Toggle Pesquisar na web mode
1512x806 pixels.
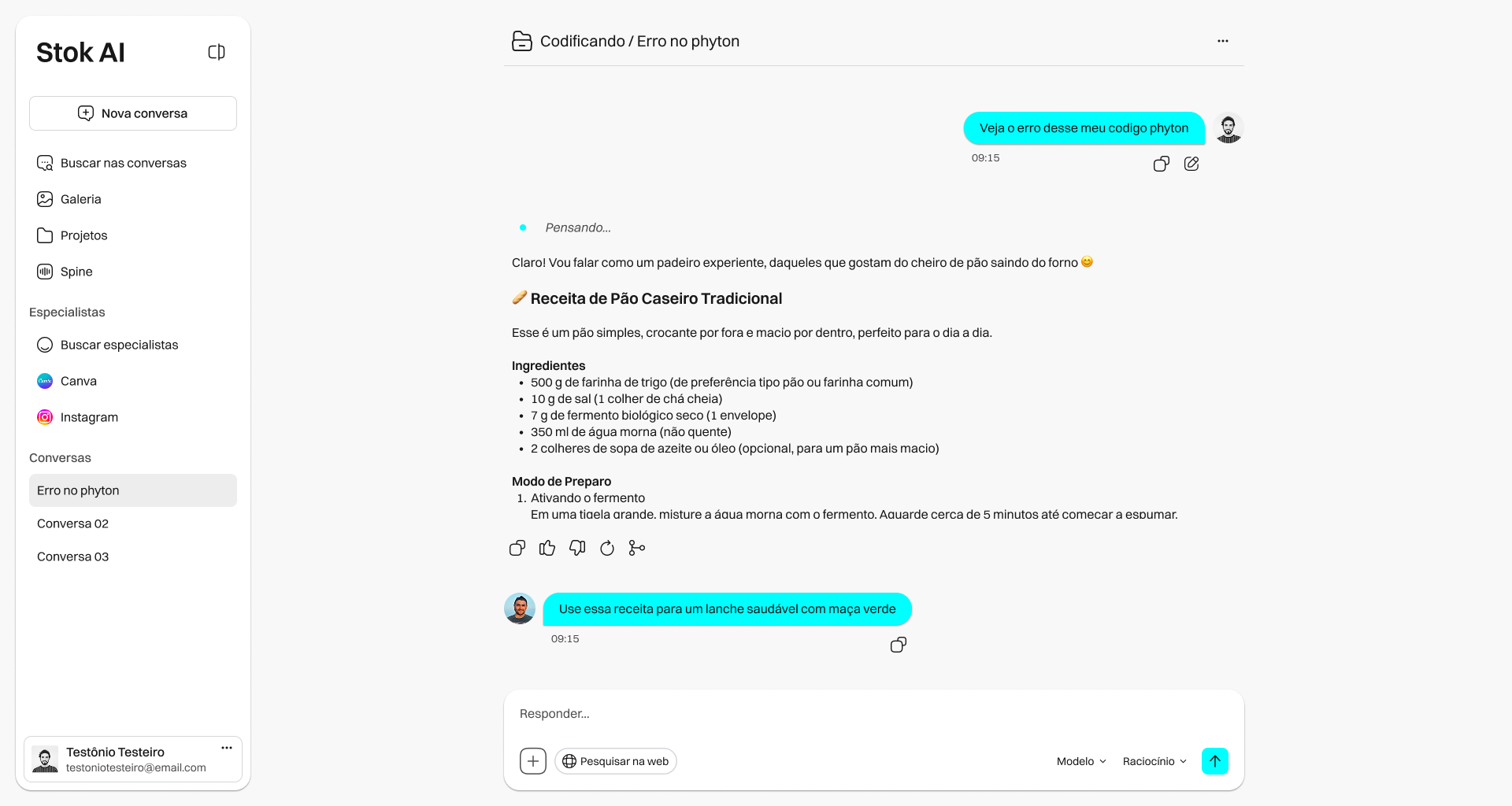click(x=615, y=761)
